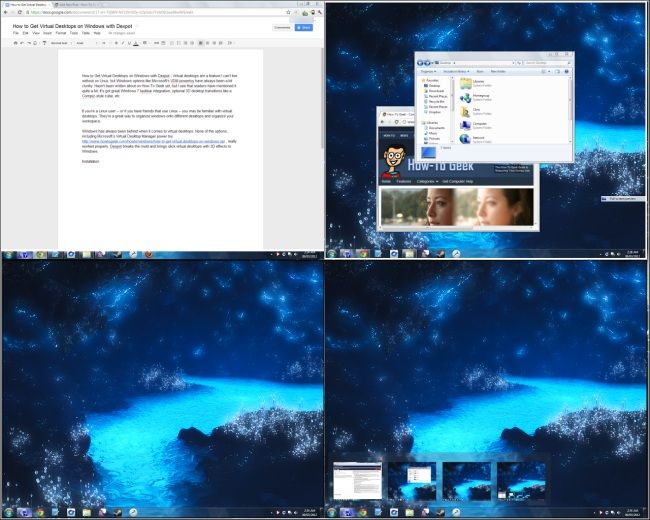Click the reload icon in Docs browser window
Screen dimensions: 650x520
pyautogui.click(x=20, y=12)
